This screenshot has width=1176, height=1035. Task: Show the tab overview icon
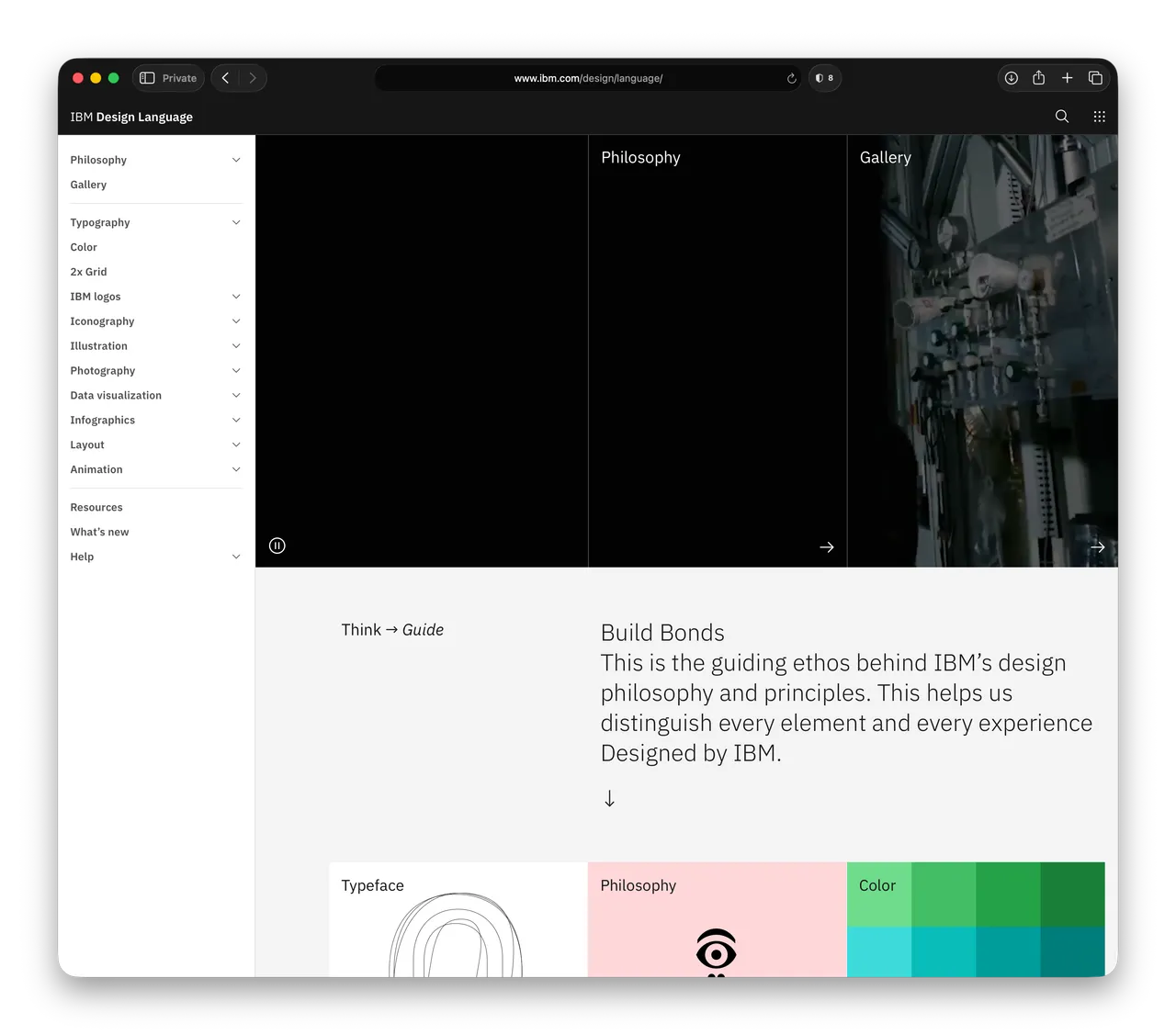click(1095, 78)
